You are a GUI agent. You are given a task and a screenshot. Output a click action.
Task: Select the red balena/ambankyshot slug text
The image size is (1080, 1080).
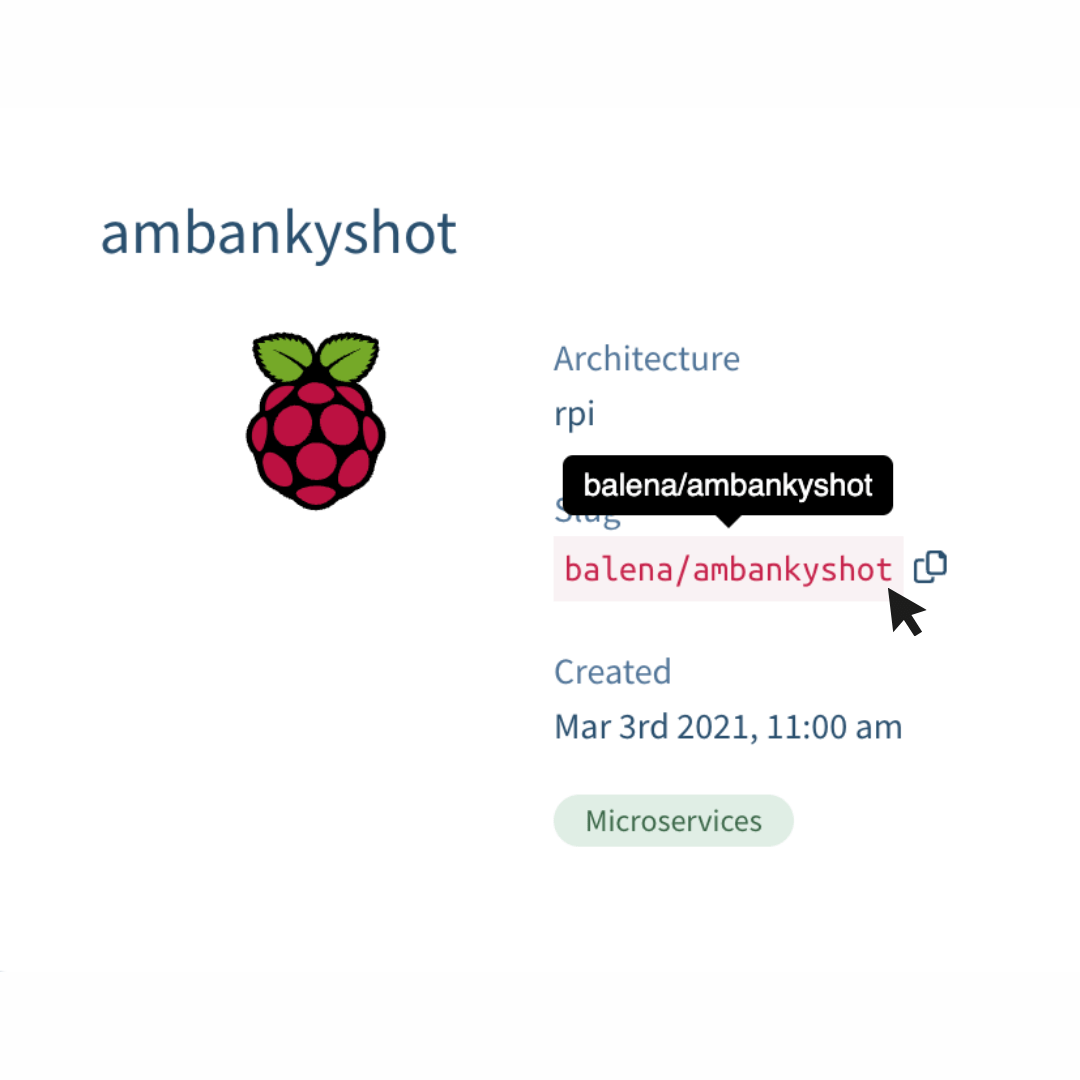(728, 570)
